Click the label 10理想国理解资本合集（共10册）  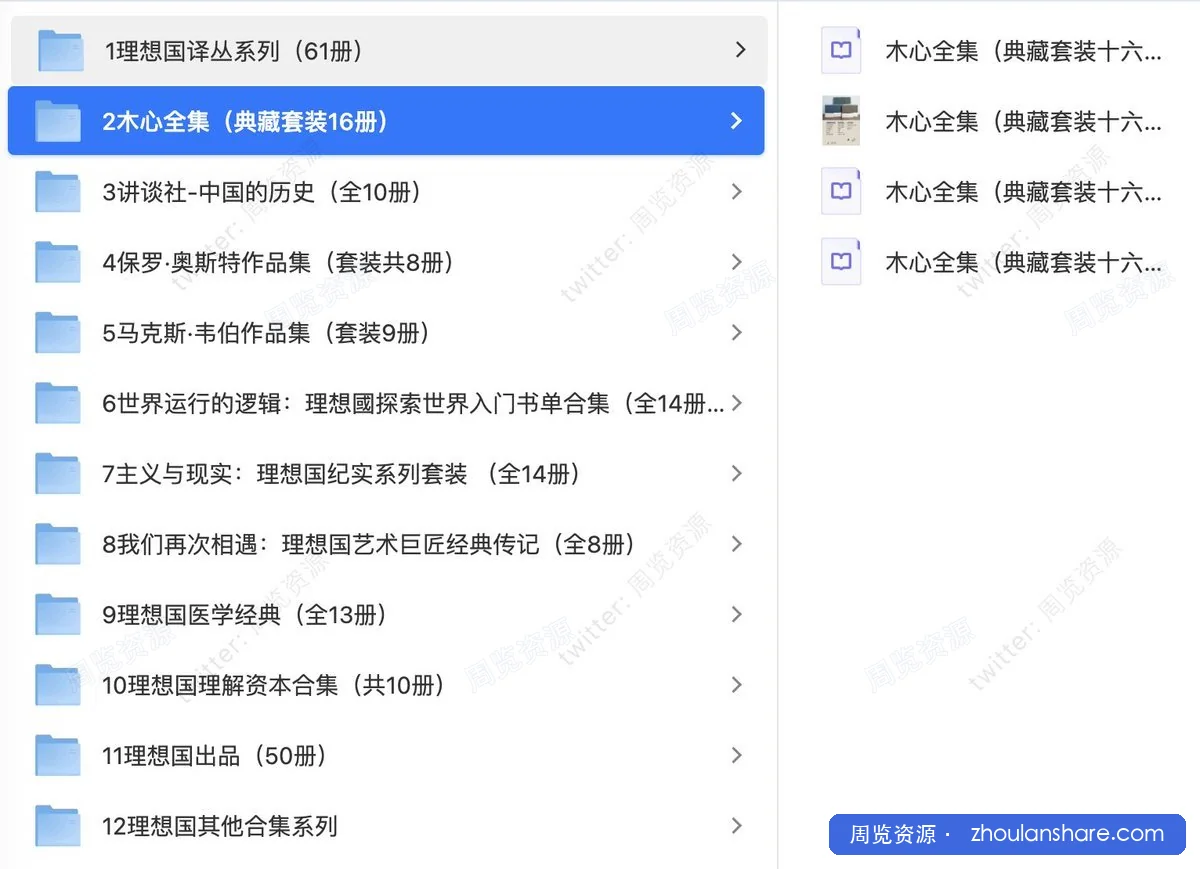click(x=274, y=686)
